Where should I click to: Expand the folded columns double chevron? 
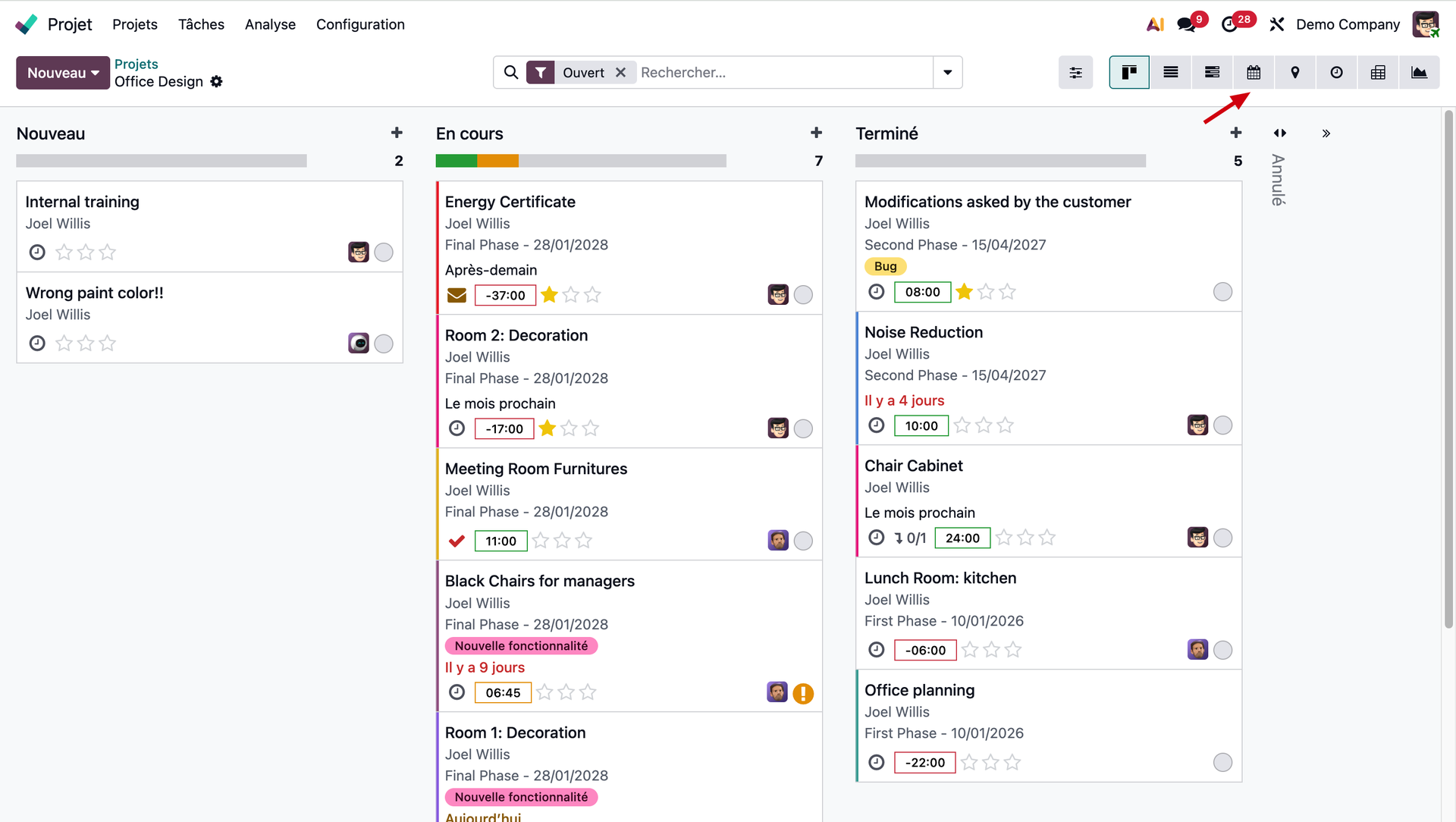1326,133
